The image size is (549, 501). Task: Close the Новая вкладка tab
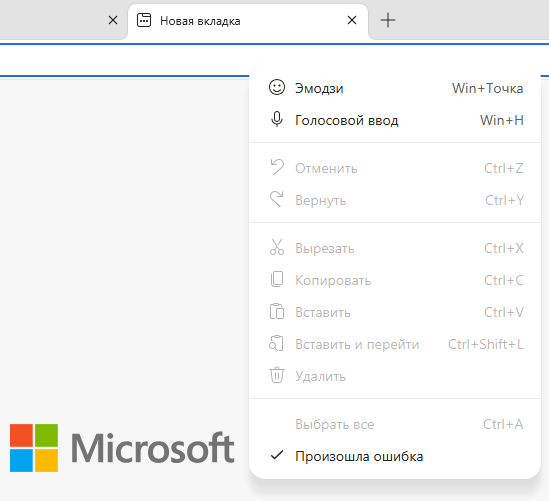[x=352, y=20]
